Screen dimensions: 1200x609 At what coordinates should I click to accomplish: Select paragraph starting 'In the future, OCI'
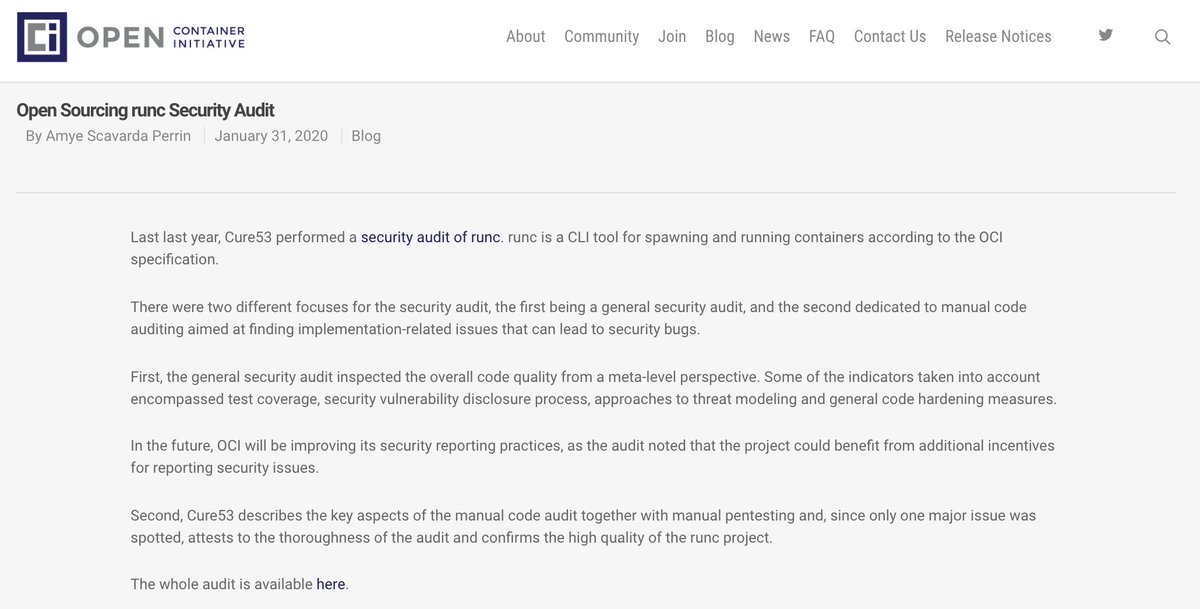click(x=592, y=456)
